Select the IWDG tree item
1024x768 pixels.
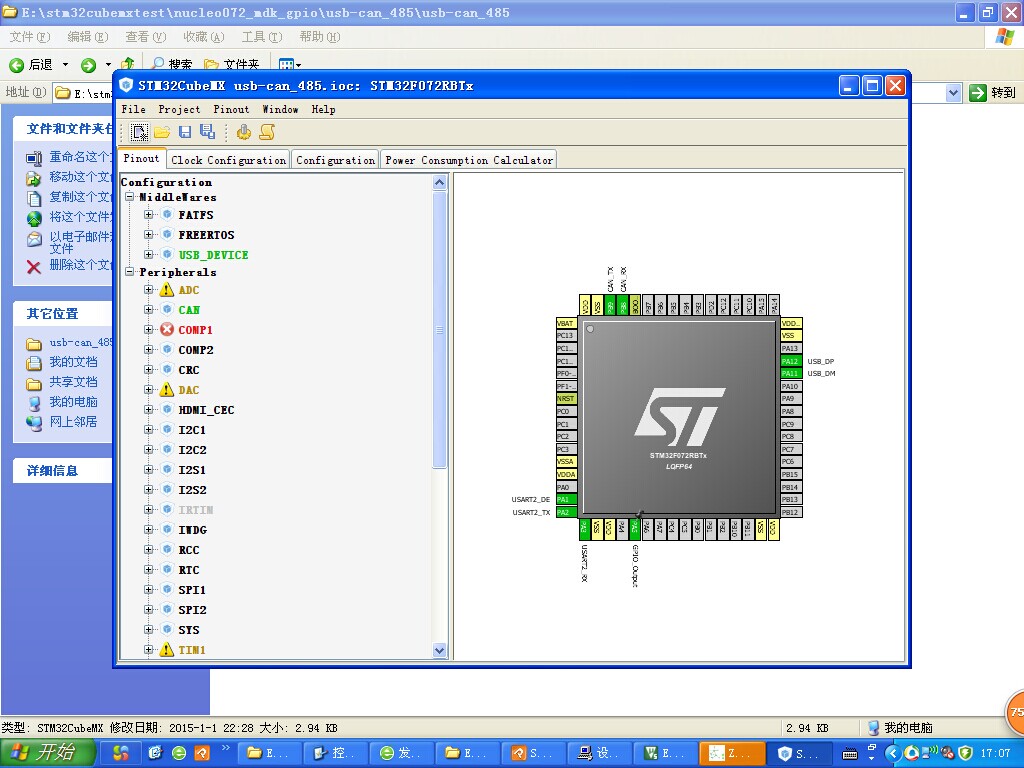coord(193,530)
